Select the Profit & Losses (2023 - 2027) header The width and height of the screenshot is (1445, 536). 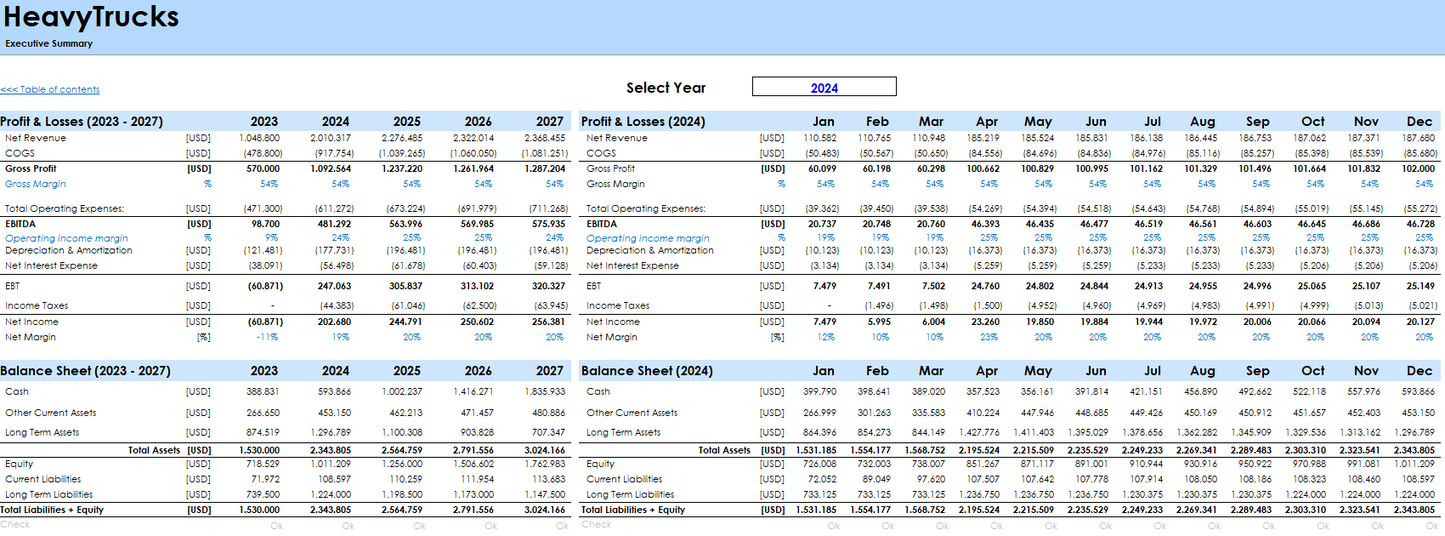coord(81,122)
